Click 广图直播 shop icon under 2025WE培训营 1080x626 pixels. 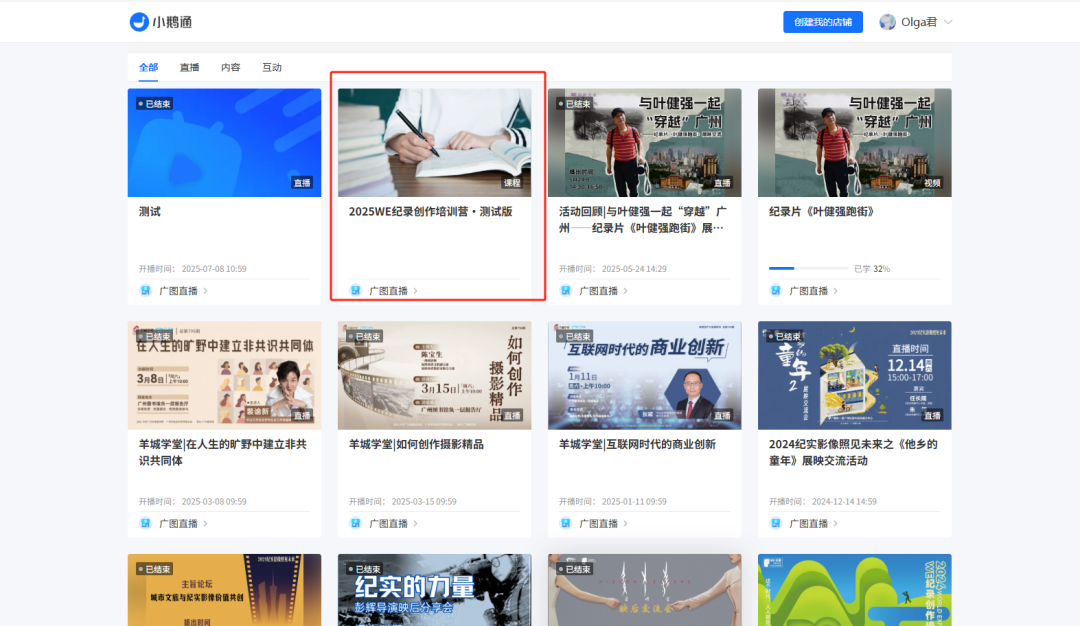point(355,291)
